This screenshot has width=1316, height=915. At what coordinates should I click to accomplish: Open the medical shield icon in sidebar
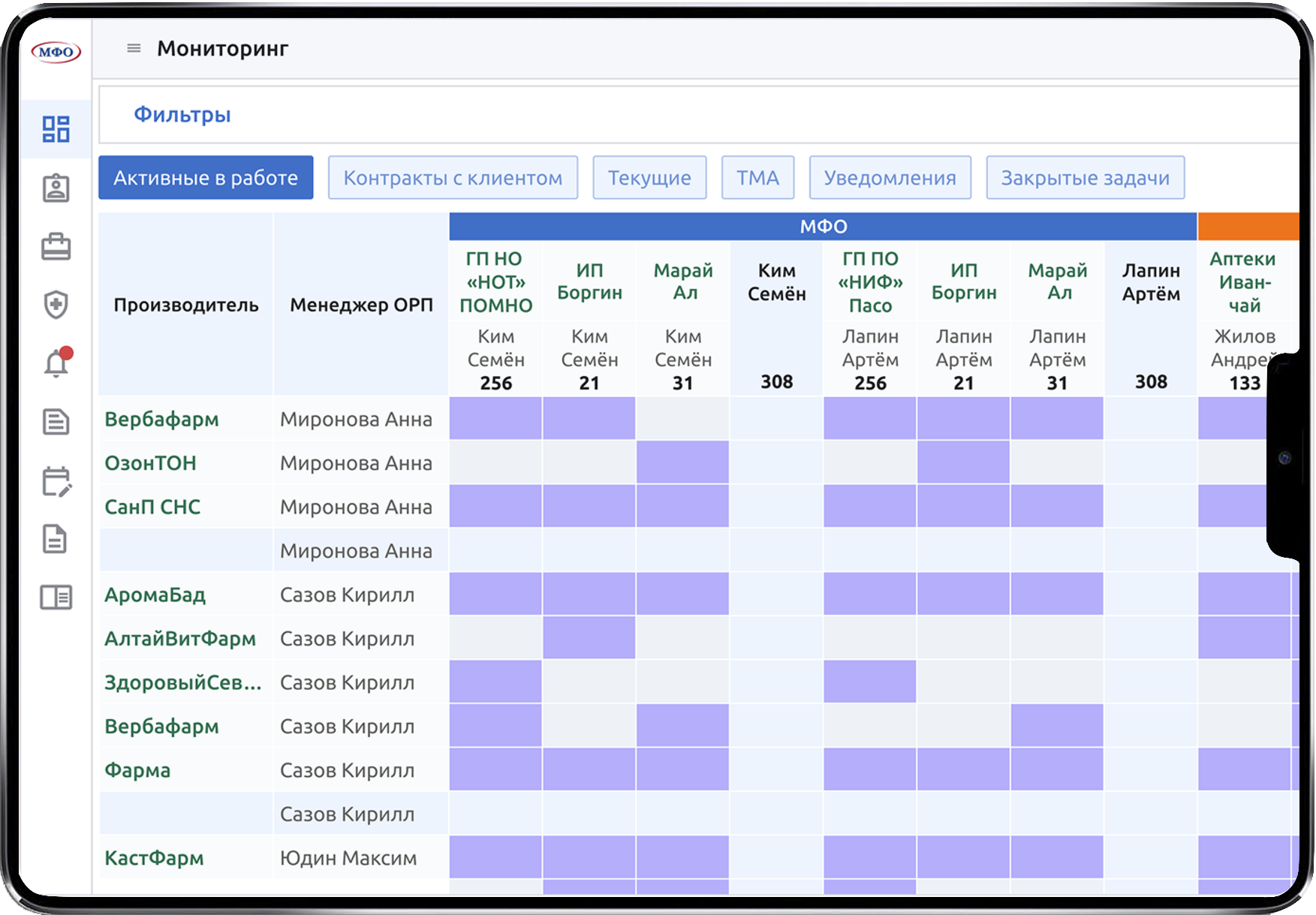coord(56,305)
